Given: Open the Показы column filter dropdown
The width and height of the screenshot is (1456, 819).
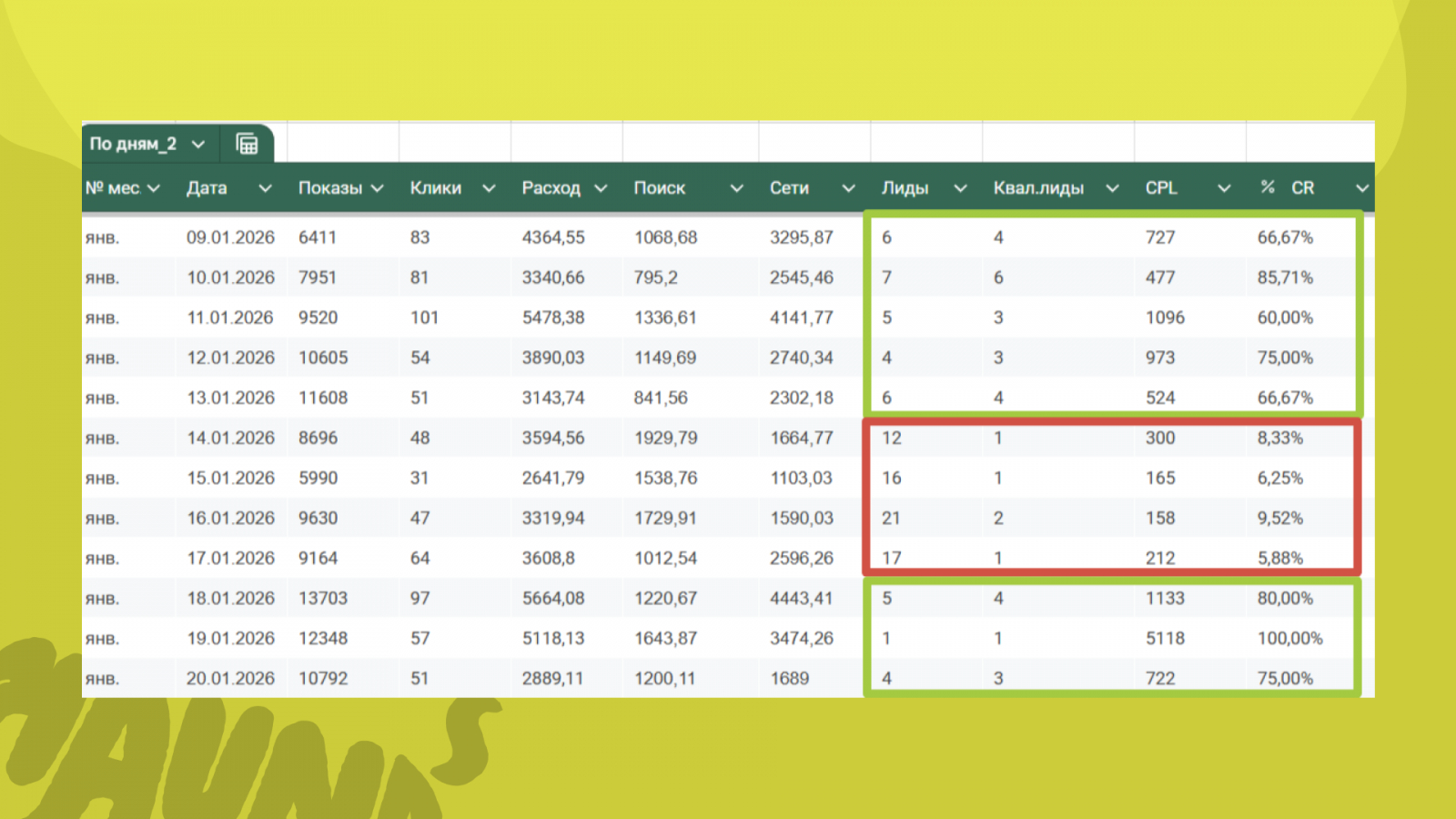Looking at the screenshot, I should pyautogui.click(x=377, y=188).
